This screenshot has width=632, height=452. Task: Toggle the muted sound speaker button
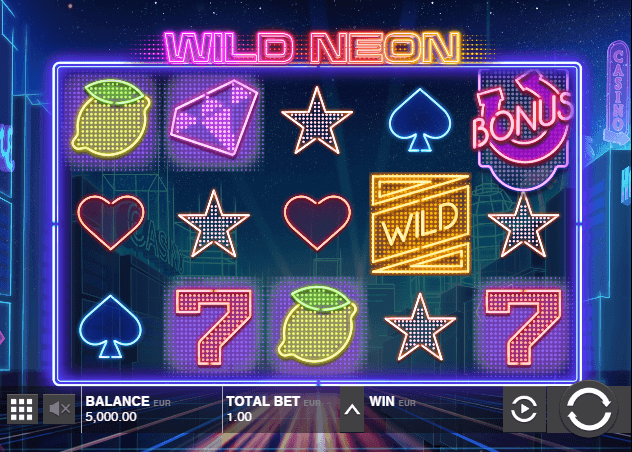pyautogui.click(x=59, y=409)
